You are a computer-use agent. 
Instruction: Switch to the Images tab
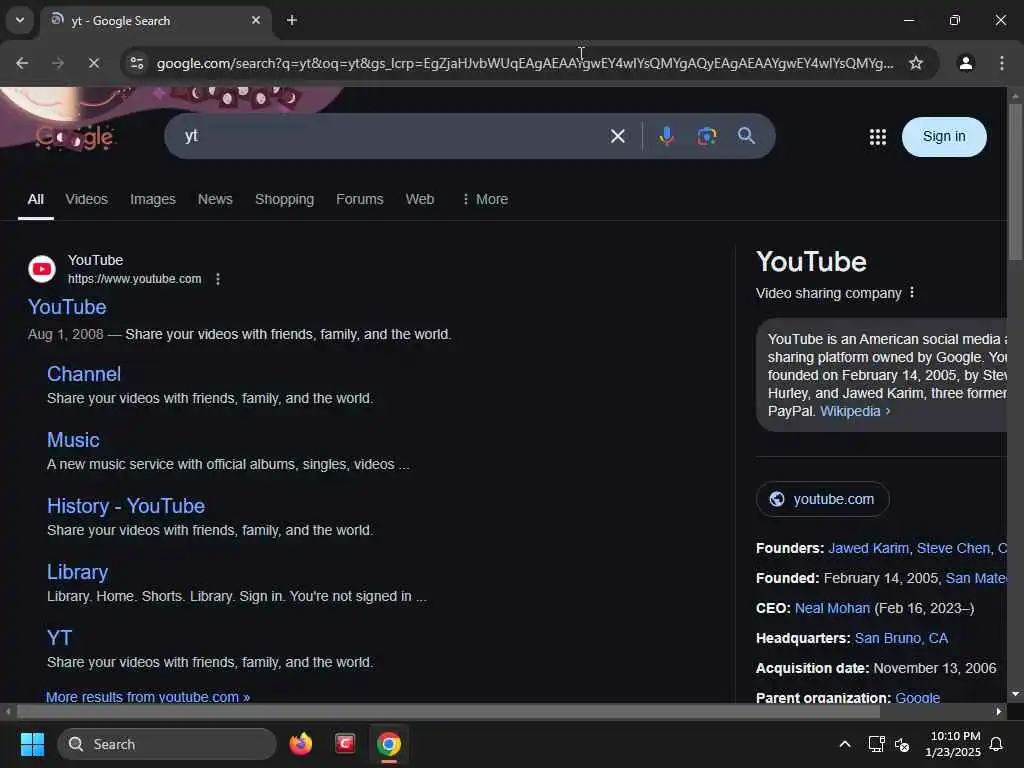pos(153,199)
